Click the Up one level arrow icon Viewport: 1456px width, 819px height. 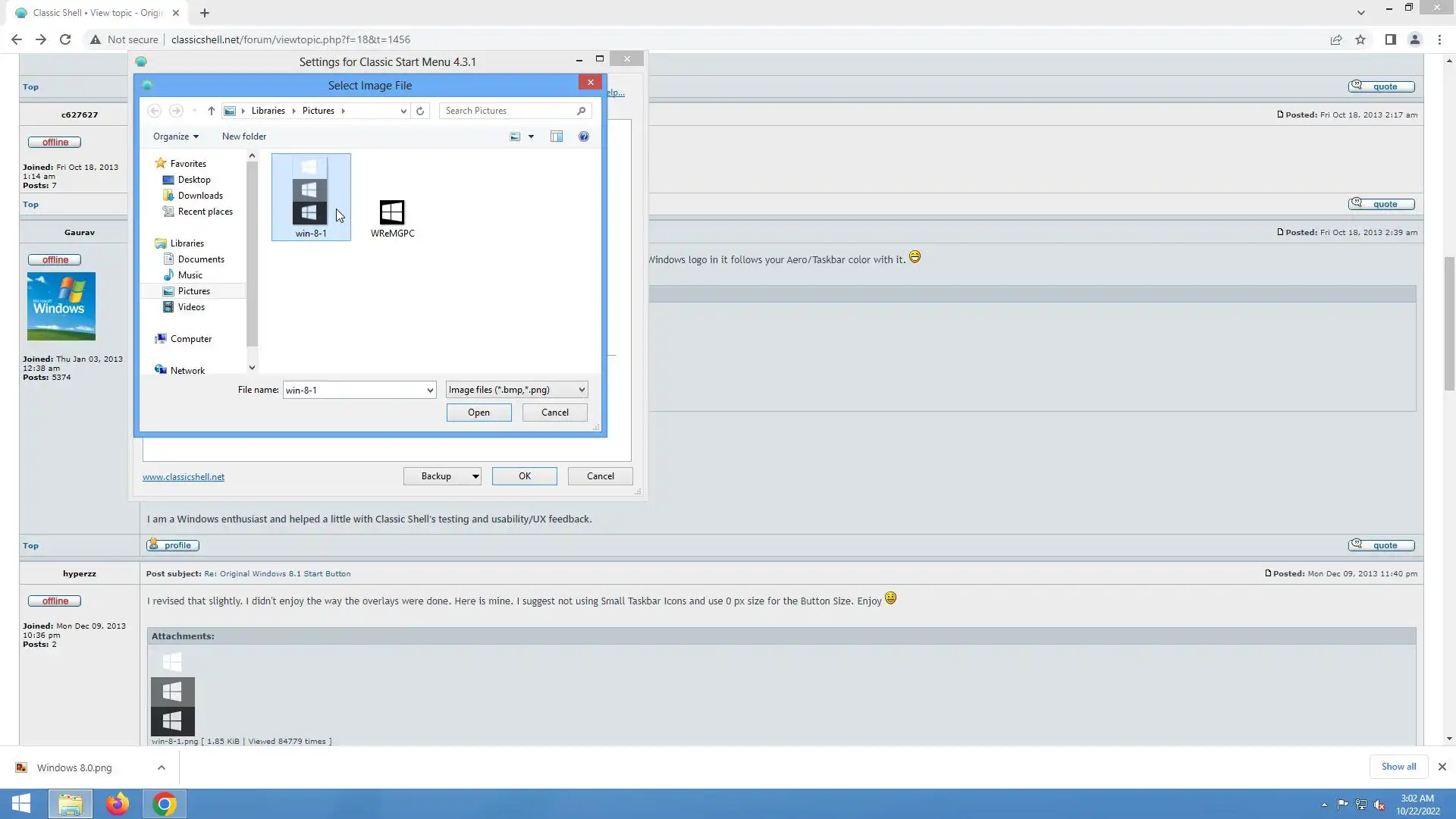coord(211,111)
